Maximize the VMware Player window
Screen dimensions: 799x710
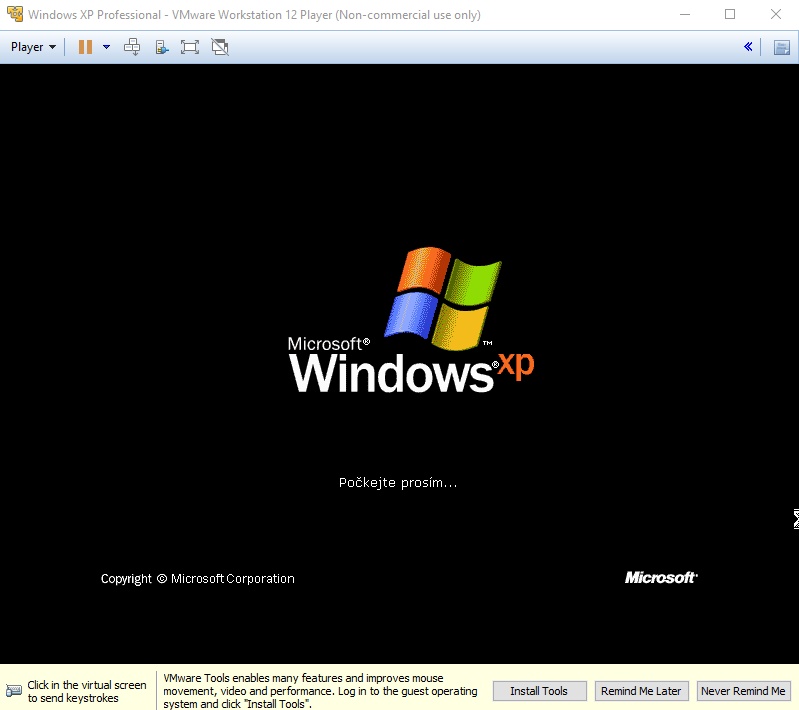730,15
